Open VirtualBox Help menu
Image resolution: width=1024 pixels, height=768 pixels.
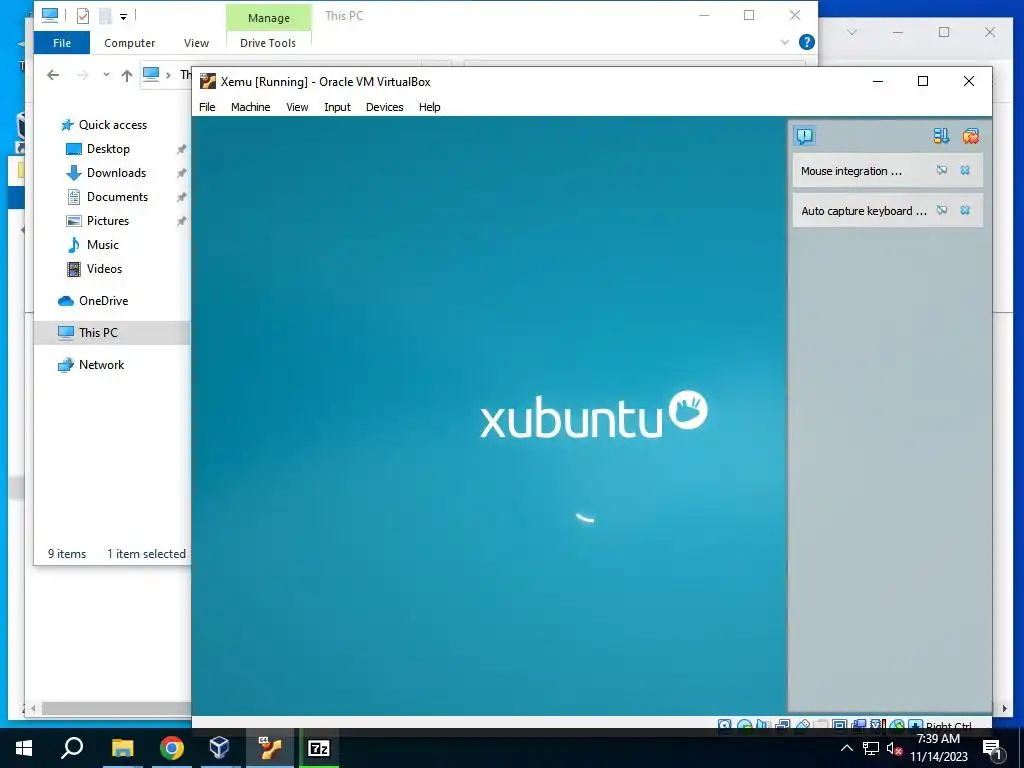click(429, 107)
